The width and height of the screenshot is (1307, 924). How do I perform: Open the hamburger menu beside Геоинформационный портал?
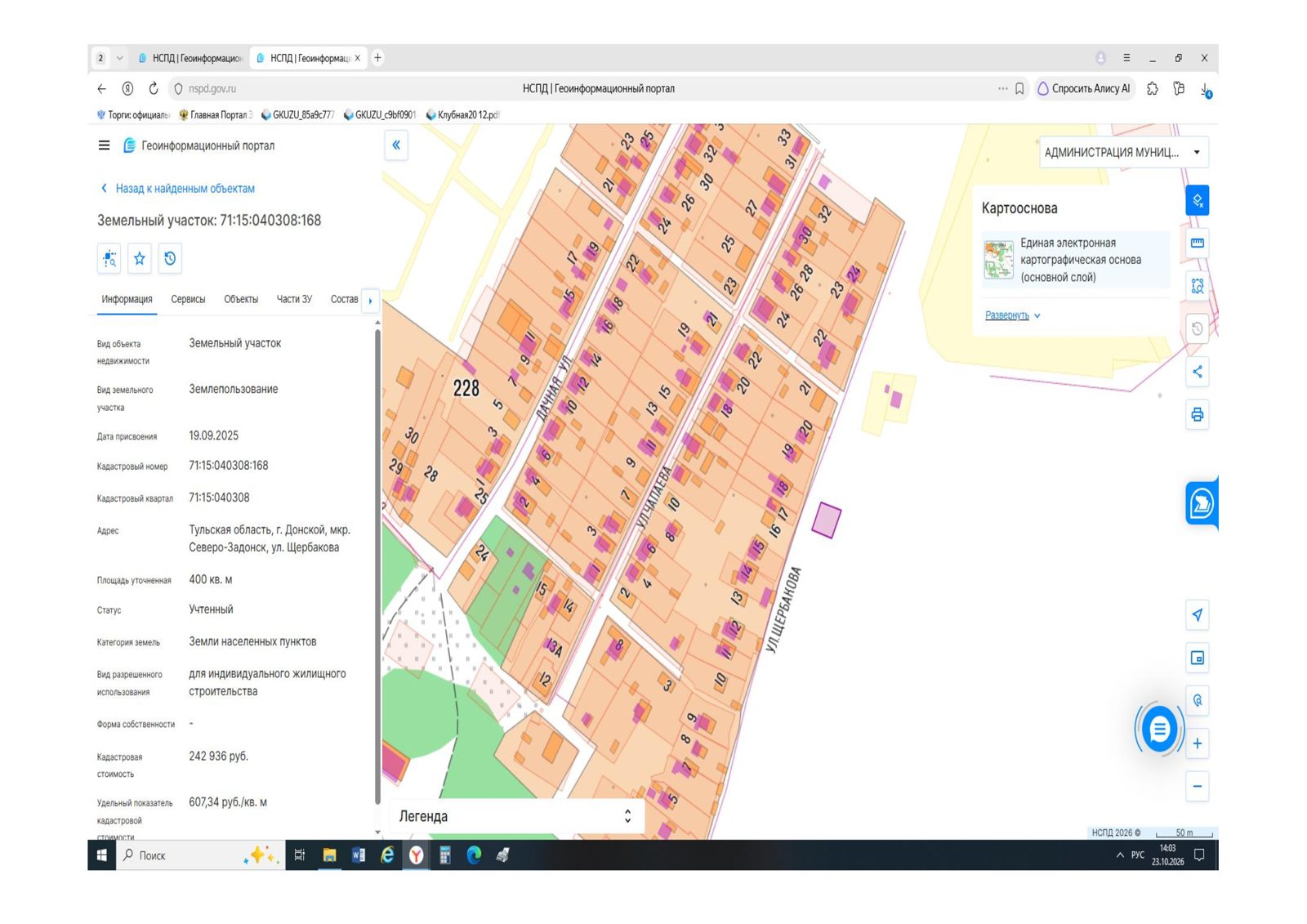(x=104, y=145)
